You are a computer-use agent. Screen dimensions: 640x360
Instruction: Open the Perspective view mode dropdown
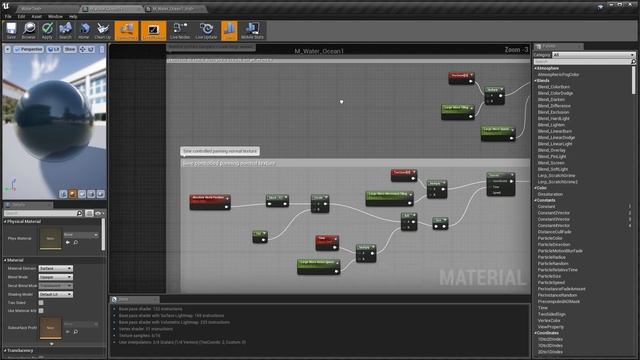pos(29,49)
